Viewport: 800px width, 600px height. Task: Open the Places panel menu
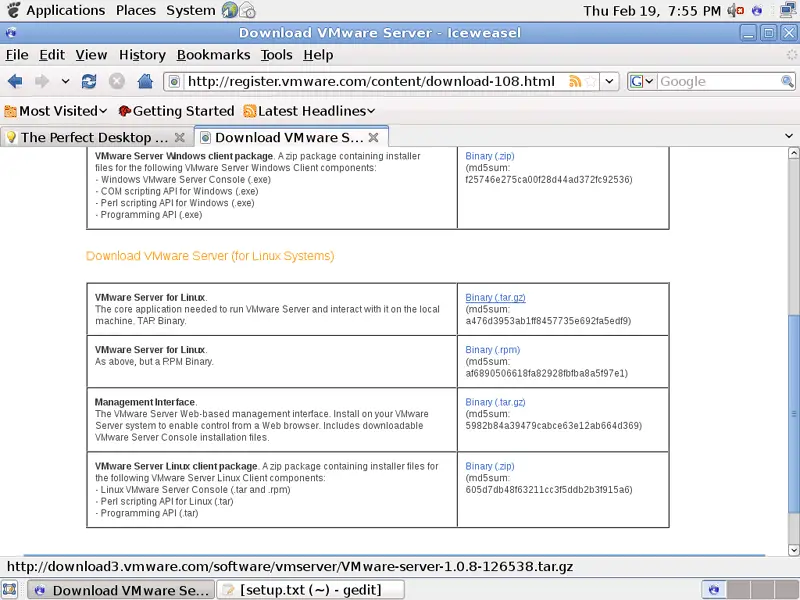click(136, 10)
